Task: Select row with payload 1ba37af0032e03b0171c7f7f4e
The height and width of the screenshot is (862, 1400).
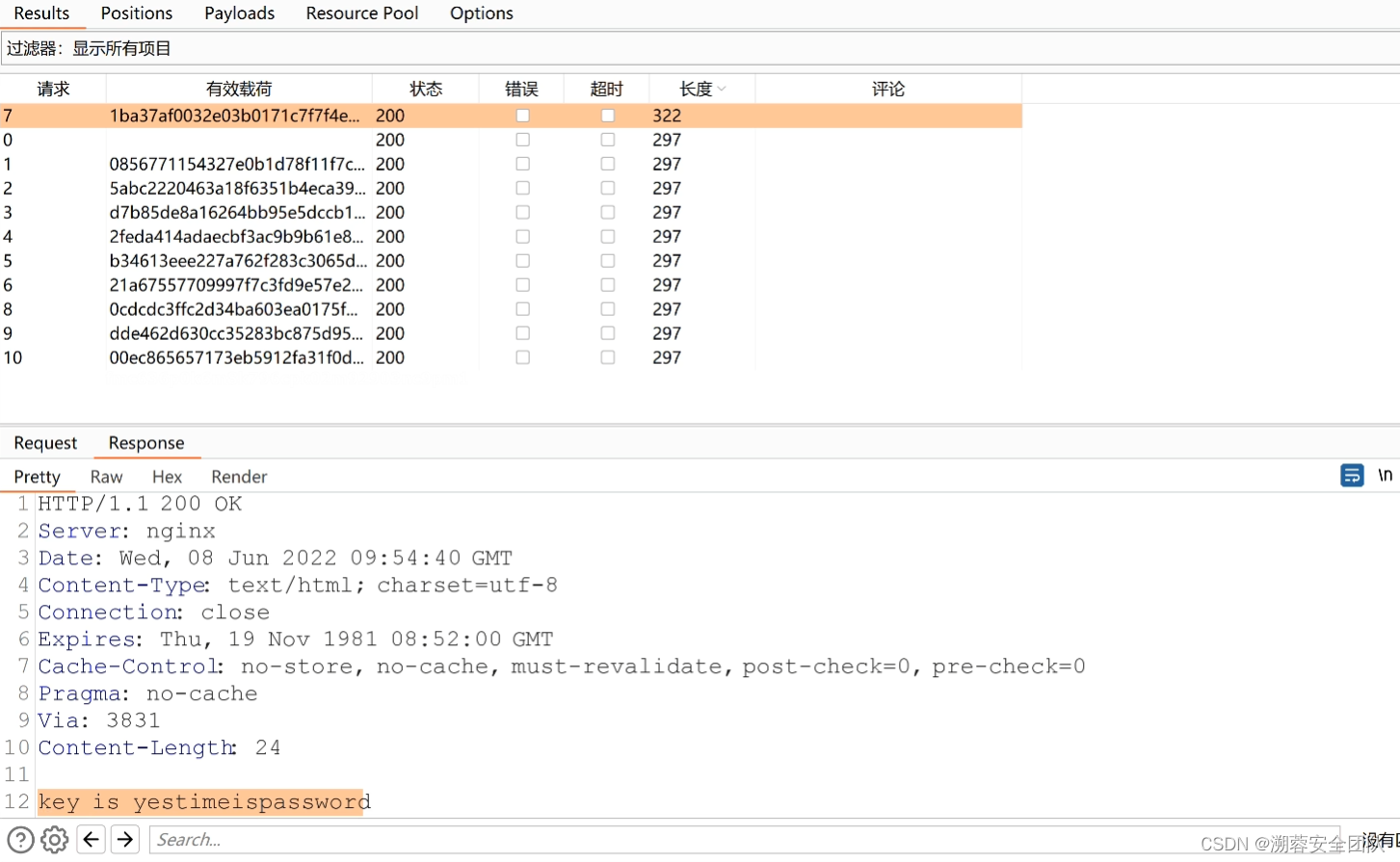Action: [511, 116]
